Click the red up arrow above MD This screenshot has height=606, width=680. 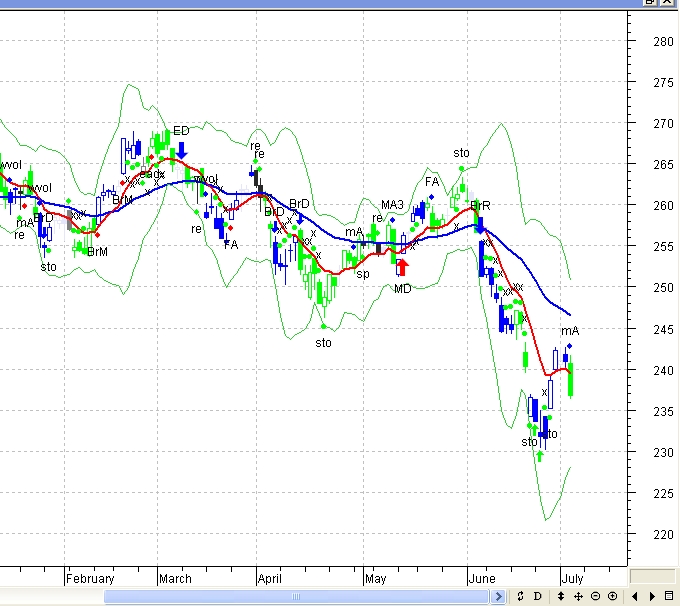click(402, 267)
